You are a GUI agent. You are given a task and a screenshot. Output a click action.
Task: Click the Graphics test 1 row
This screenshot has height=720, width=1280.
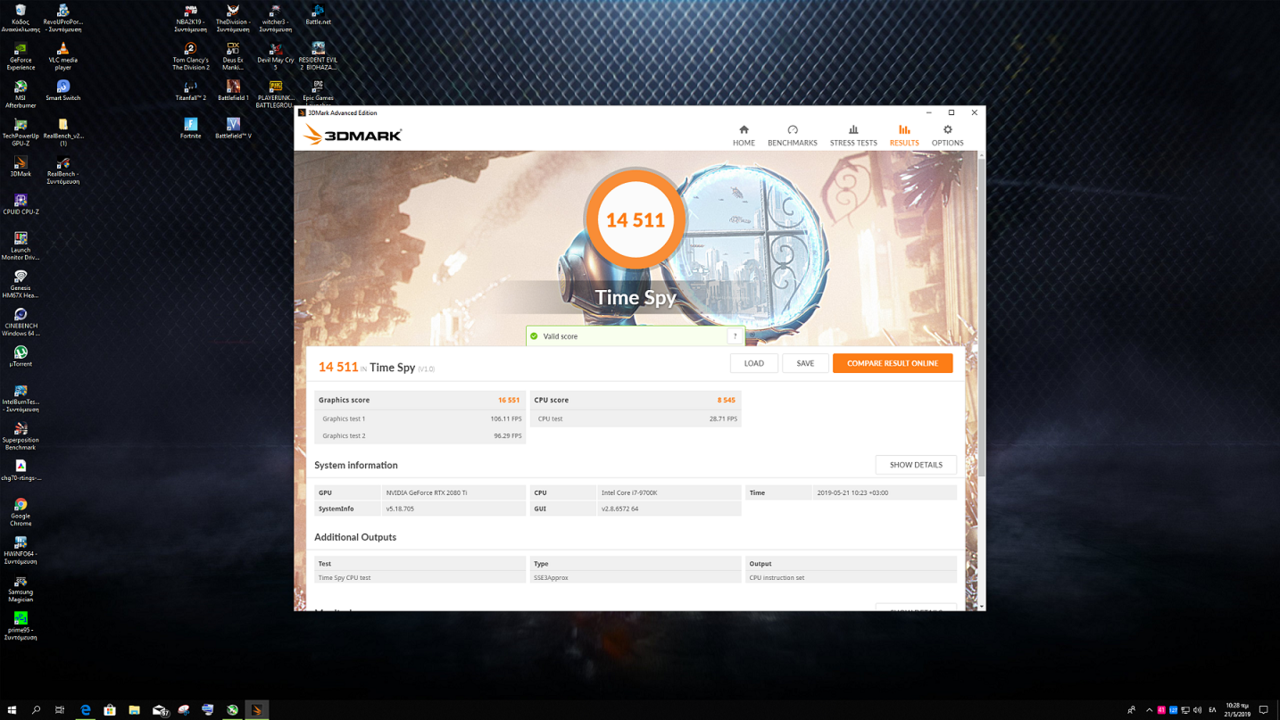420,419
